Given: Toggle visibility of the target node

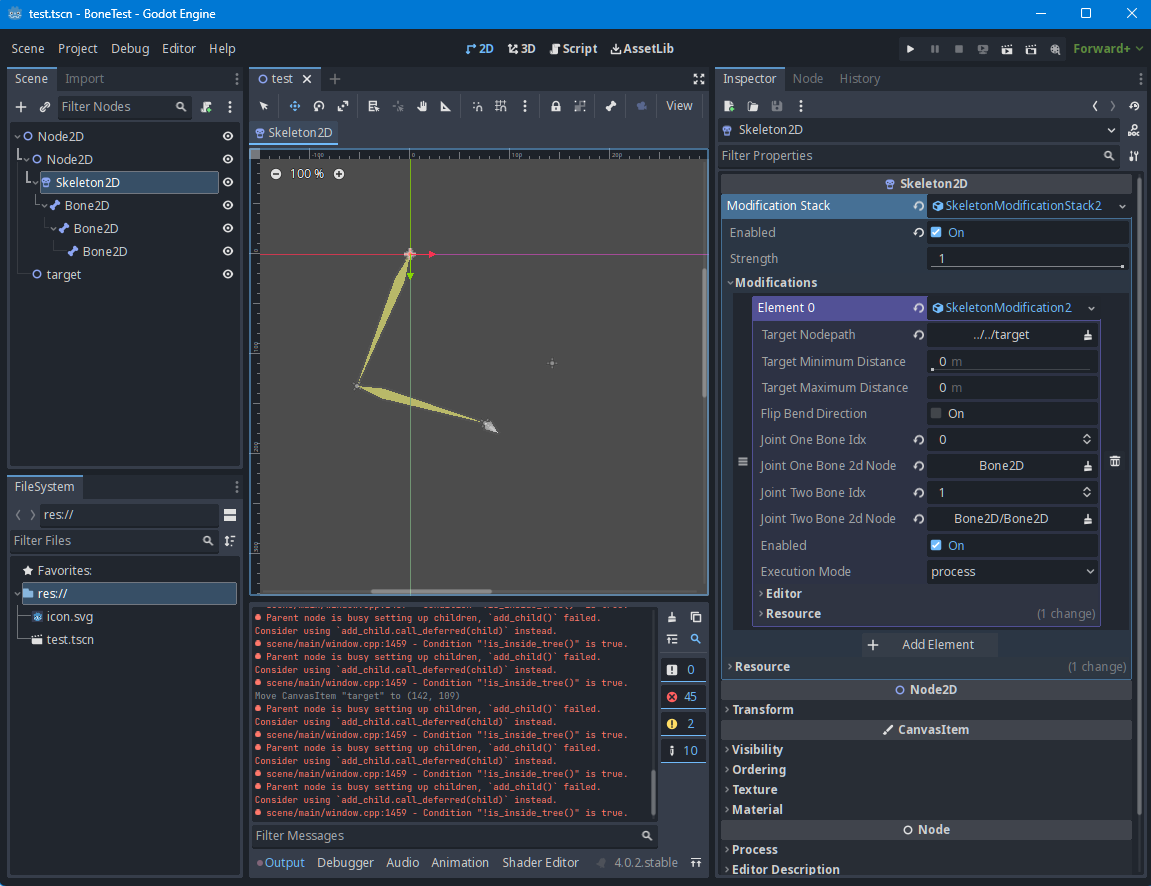Looking at the screenshot, I should coord(228,275).
